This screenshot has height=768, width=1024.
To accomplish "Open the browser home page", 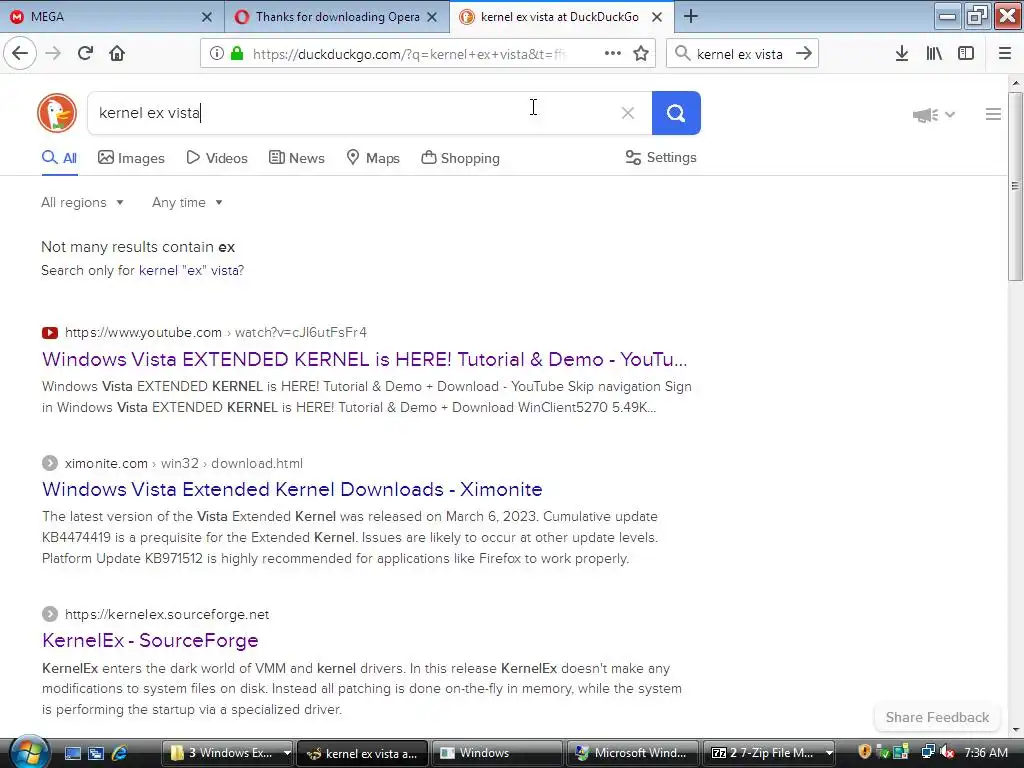I will point(117,53).
